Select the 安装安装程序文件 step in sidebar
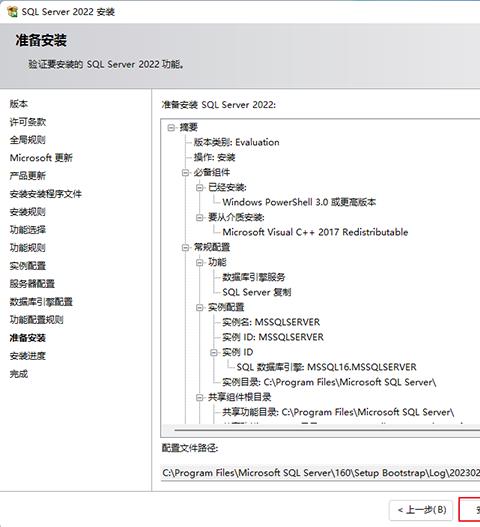Image resolution: width=480 pixels, height=527 pixels. [x=46, y=194]
